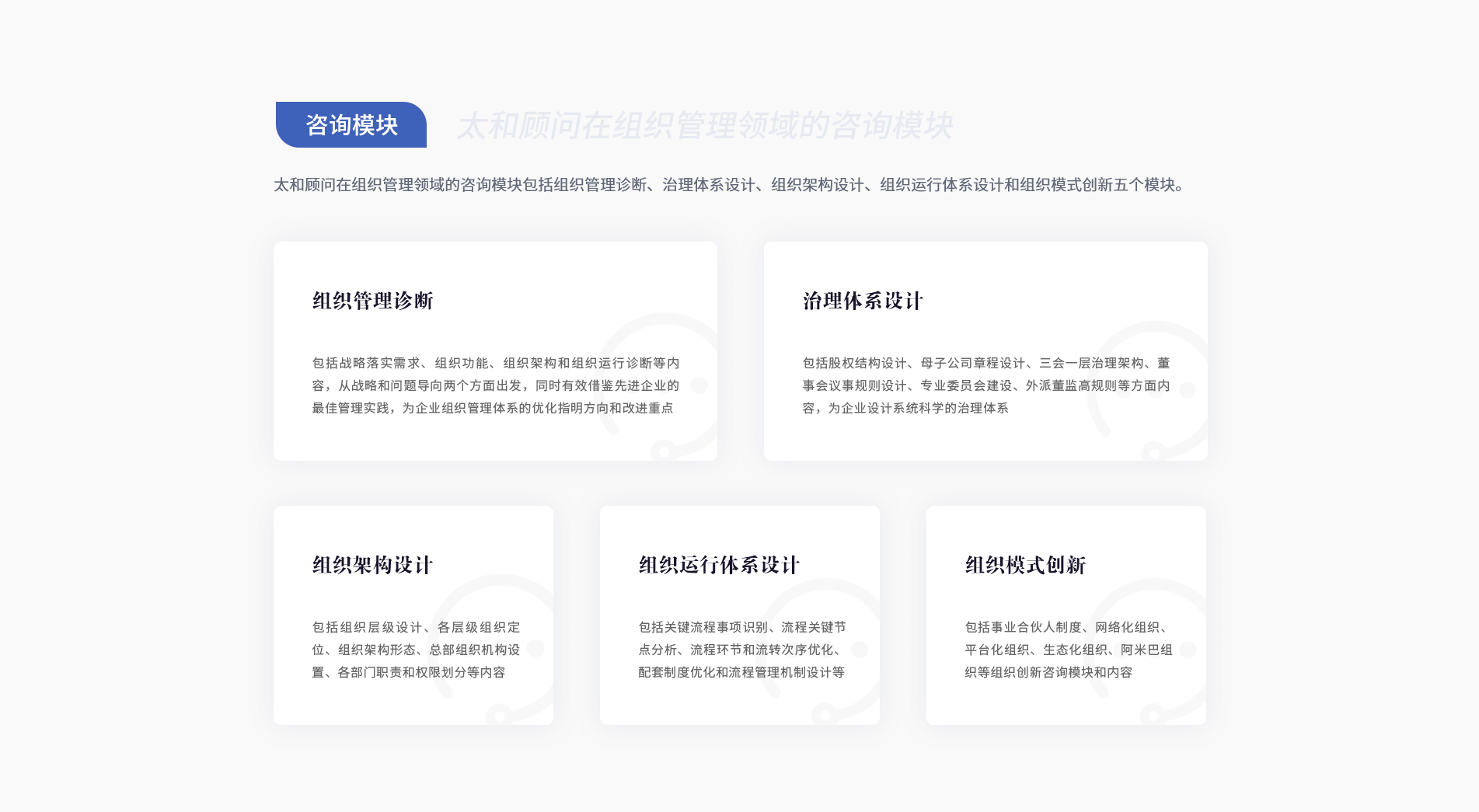Image resolution: width=1479 pixels, height=812 pixels.
Task: Open the 治理体系设计 card heading
Action: pos(863,301)
